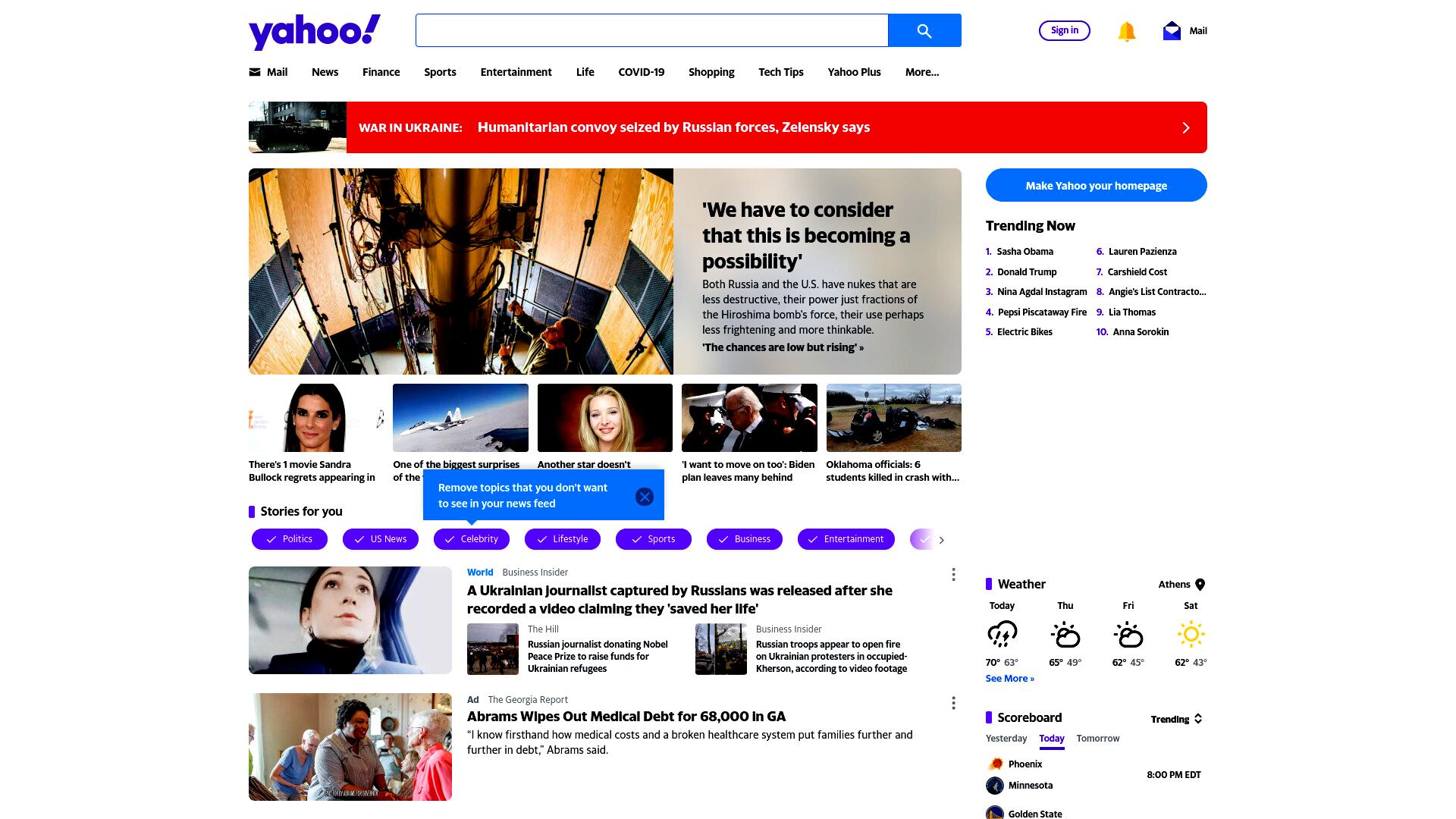Viewport: 1456px width, 819px height.
Task: Click the Sign in button
Action: 1065,30
